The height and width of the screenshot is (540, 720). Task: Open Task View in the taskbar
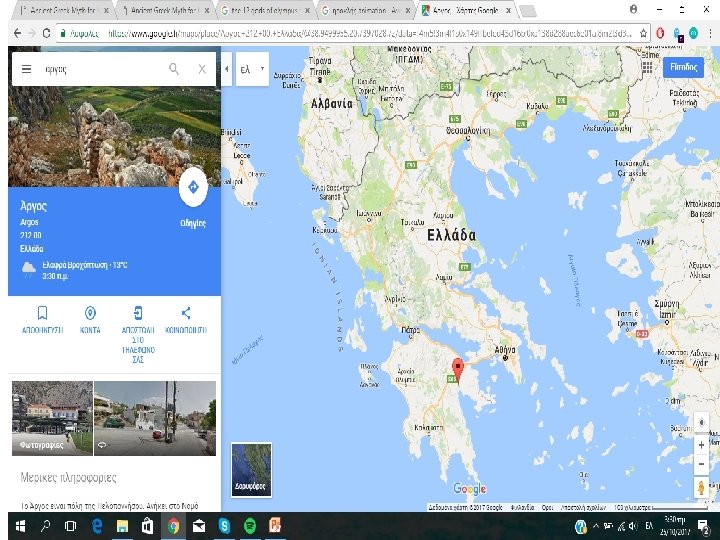71,526
